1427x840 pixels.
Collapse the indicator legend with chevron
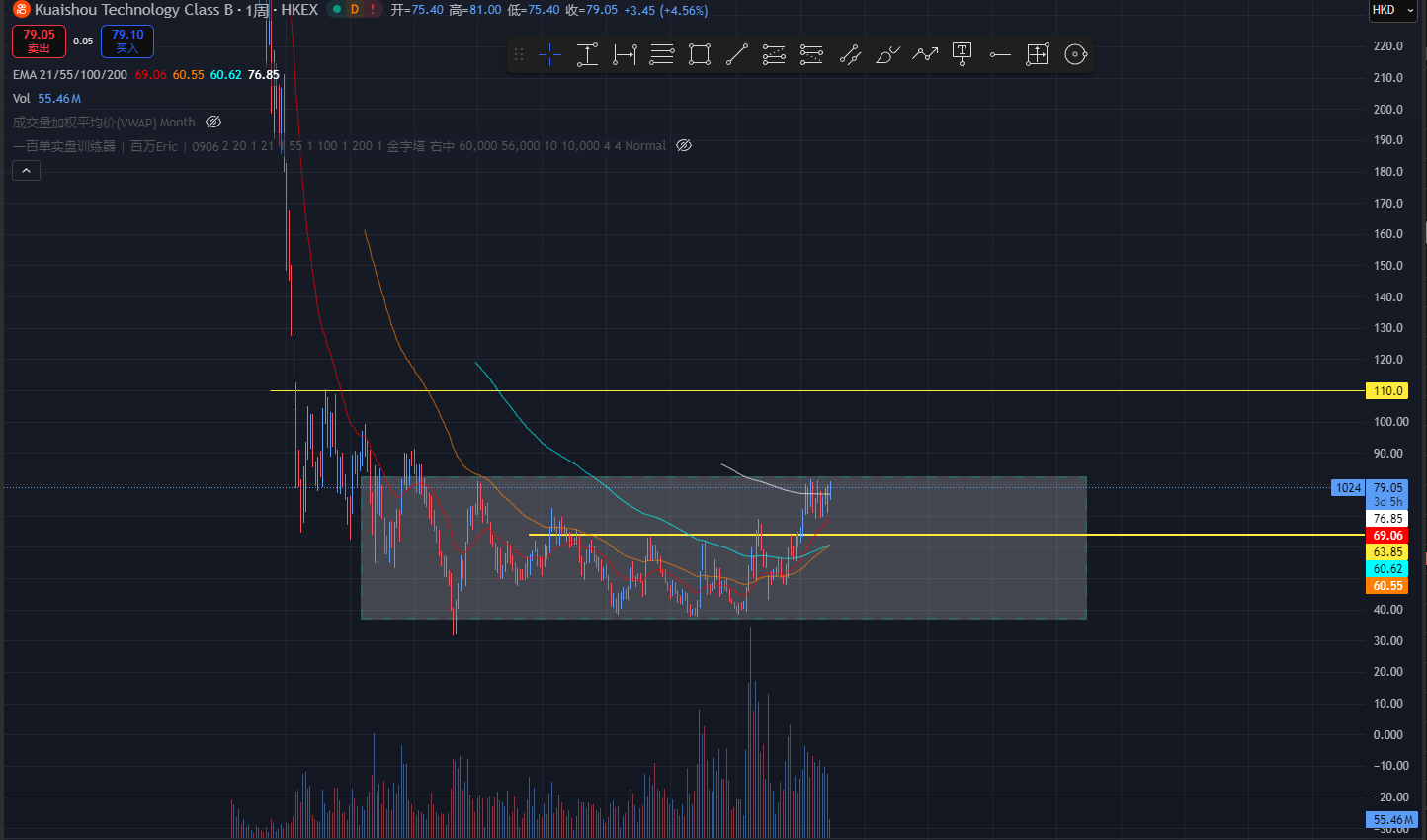point(26,171)
